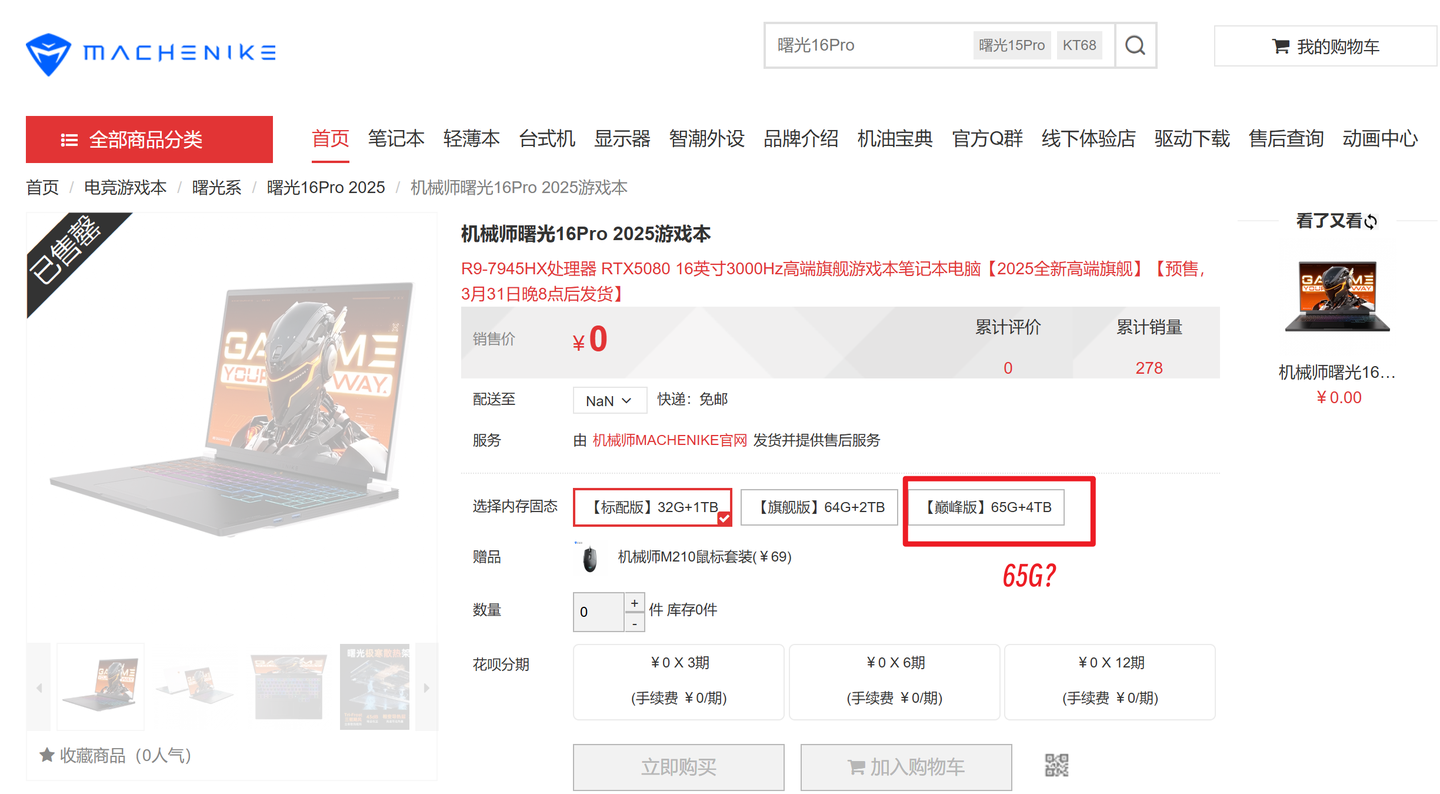Image resolution: width=1440 pixels, height=794 pixels.
Task: Open the 轻薄本 menu item
Action: tap(471, 139)
